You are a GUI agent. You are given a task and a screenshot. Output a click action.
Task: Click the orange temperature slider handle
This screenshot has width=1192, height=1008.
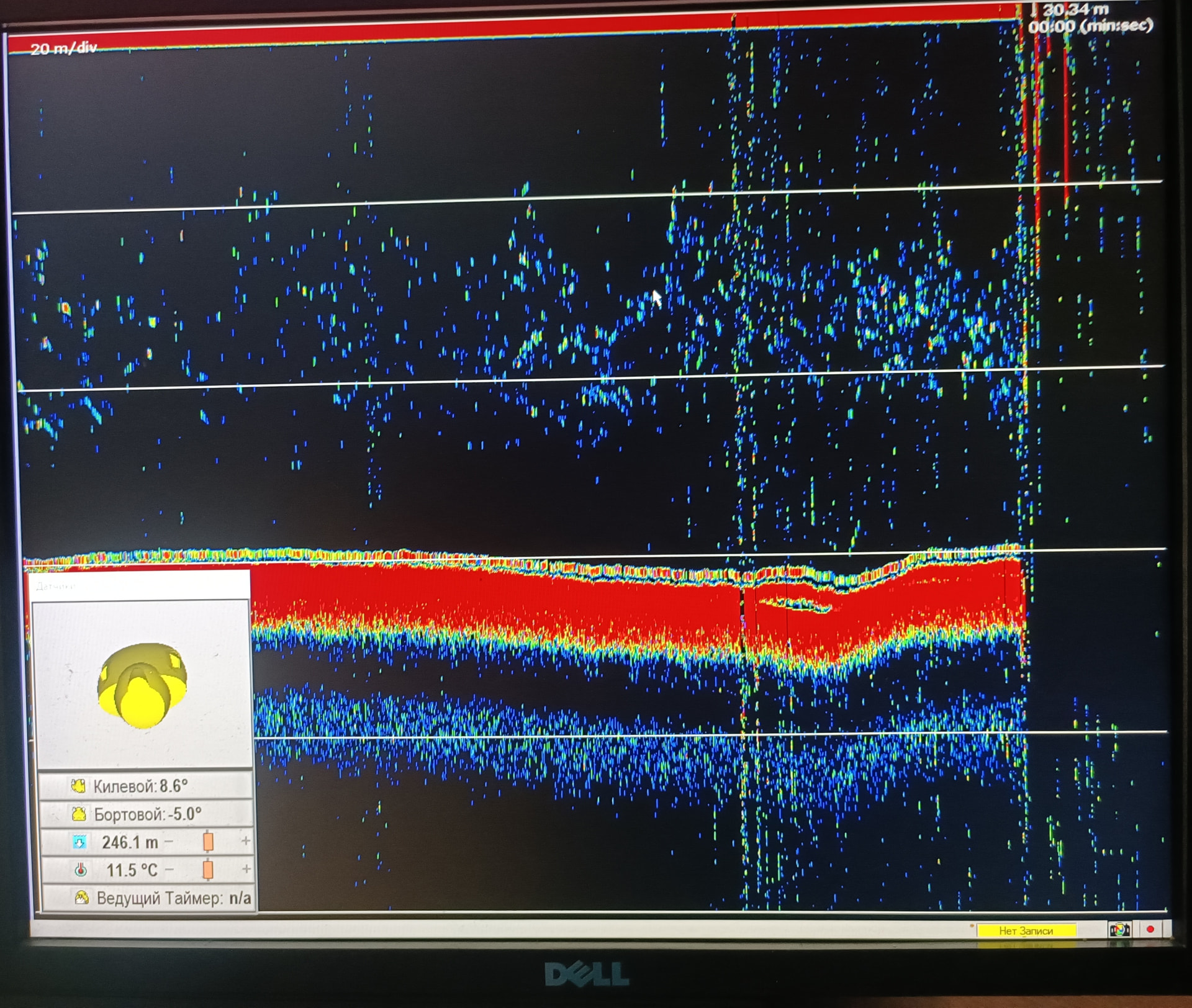pyautogui.click(x=209, y=870)
